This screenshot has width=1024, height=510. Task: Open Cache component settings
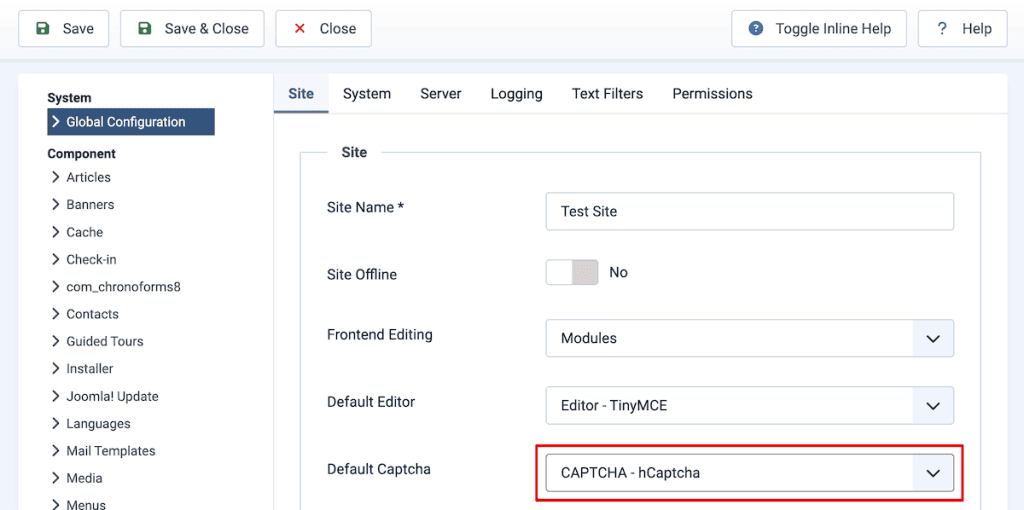tap(77, 232)
